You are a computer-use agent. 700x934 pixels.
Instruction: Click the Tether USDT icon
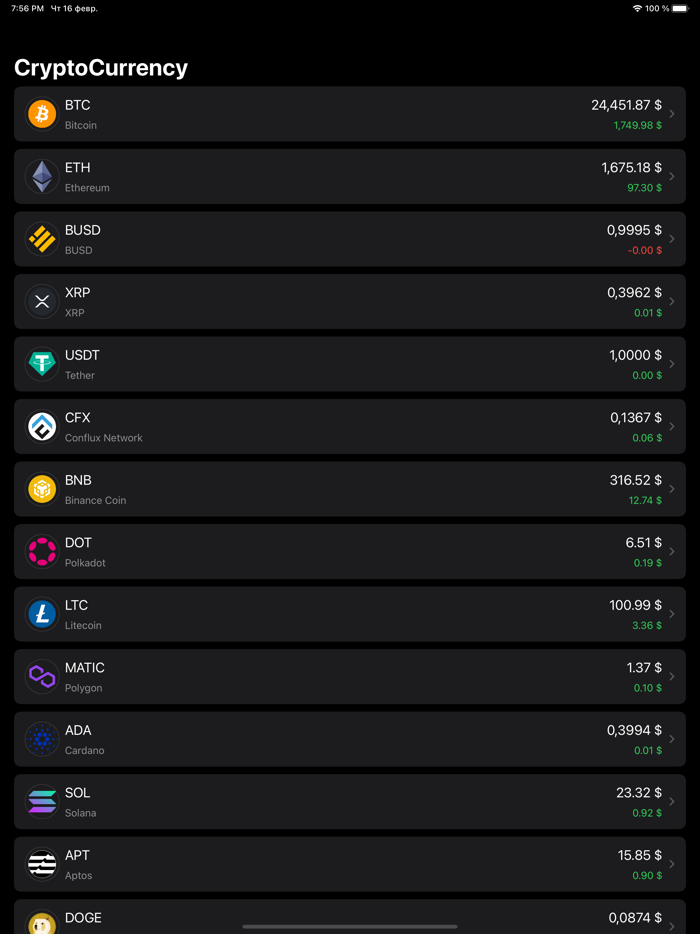pos(40,363)
